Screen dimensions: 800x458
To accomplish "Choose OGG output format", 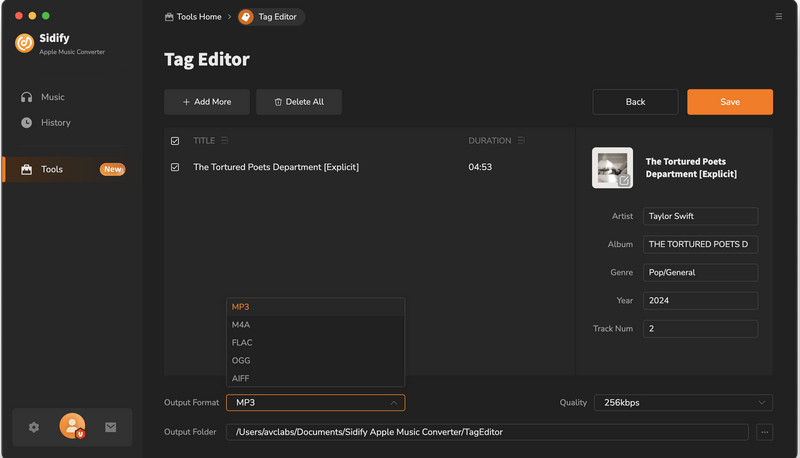I will pos(315,360).
